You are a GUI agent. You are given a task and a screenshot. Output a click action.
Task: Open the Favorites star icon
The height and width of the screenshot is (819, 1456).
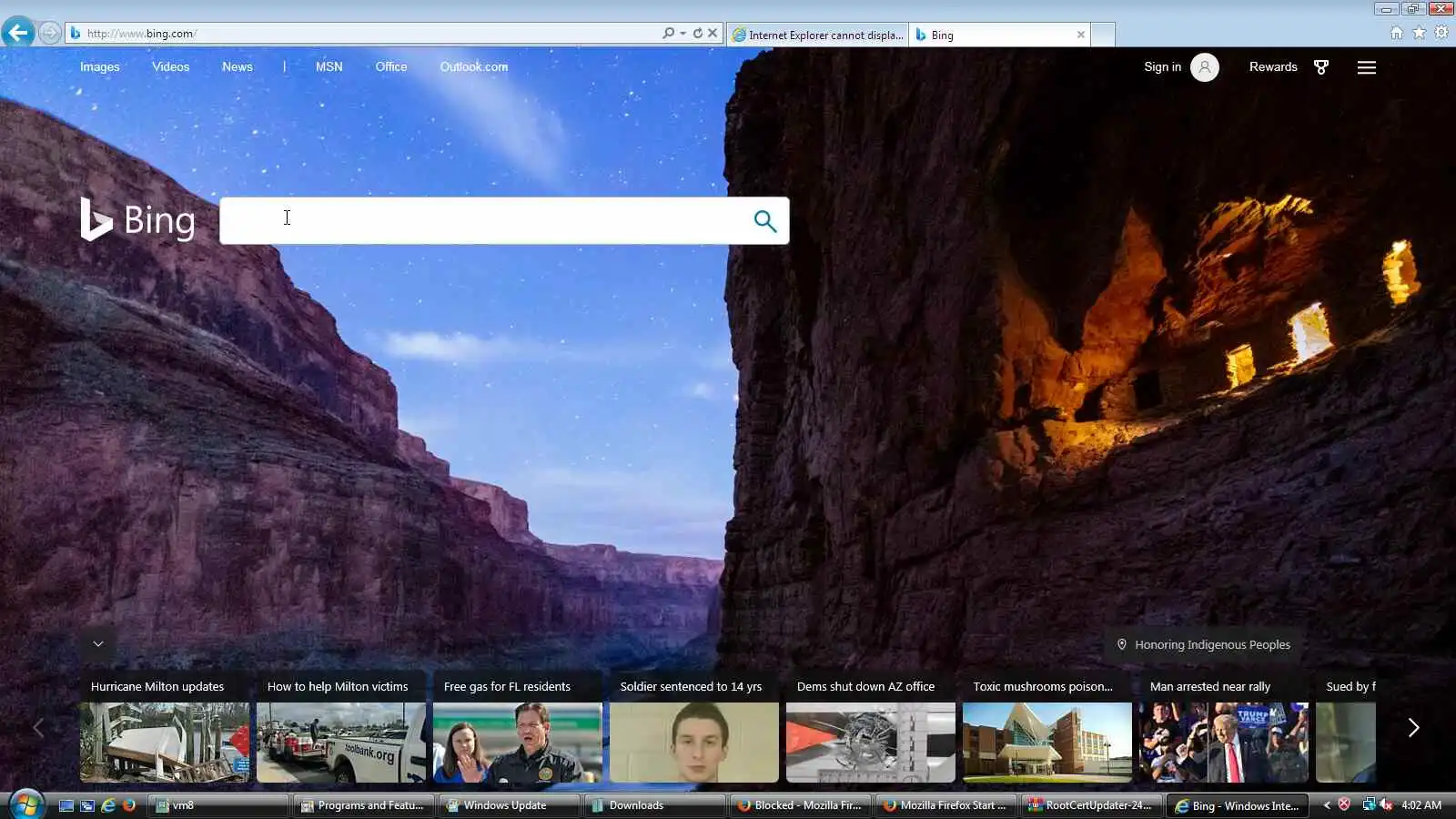[1420, 33]
